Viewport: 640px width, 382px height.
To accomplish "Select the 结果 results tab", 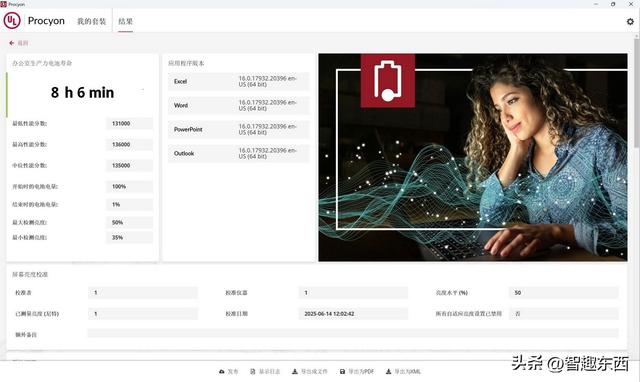I will (x=125, y=21).
